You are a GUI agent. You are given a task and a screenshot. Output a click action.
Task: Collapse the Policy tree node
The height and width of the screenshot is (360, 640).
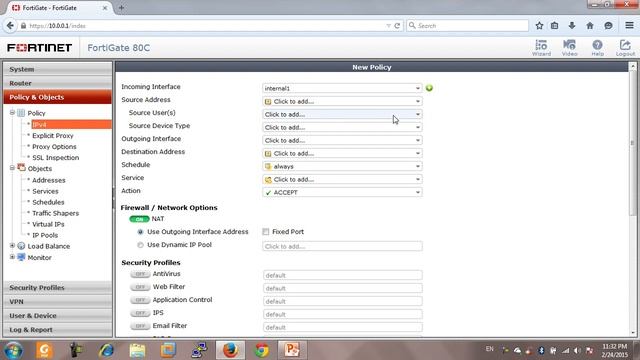12,113
